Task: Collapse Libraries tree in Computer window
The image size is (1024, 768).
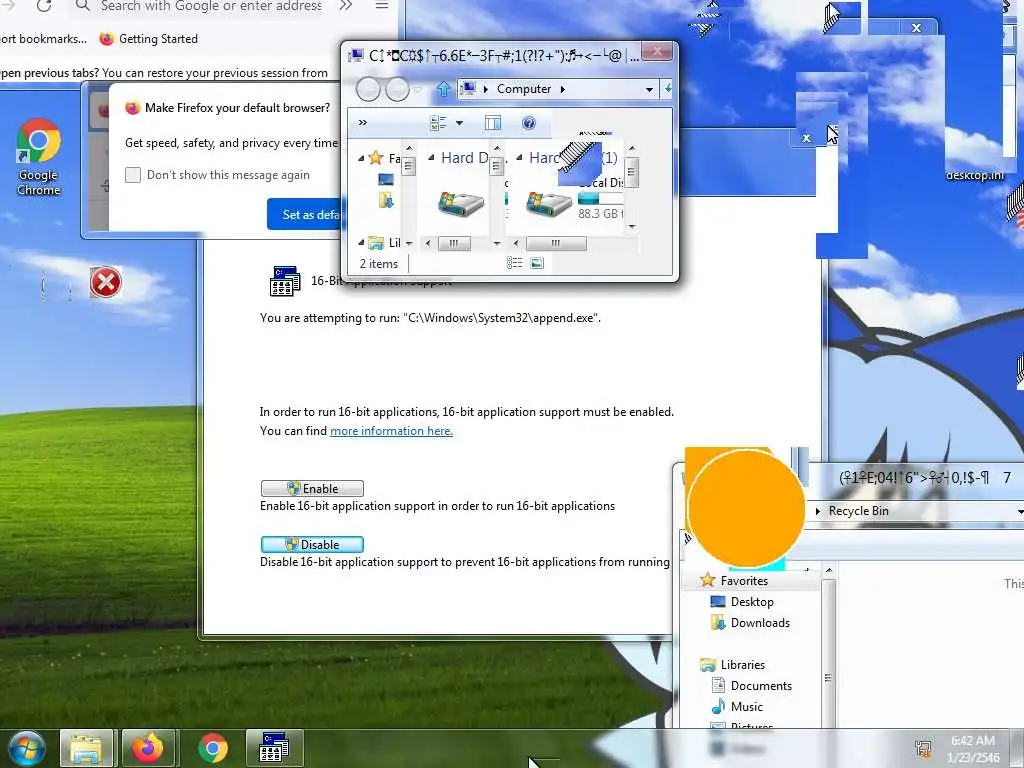Action: coord(360,242)
